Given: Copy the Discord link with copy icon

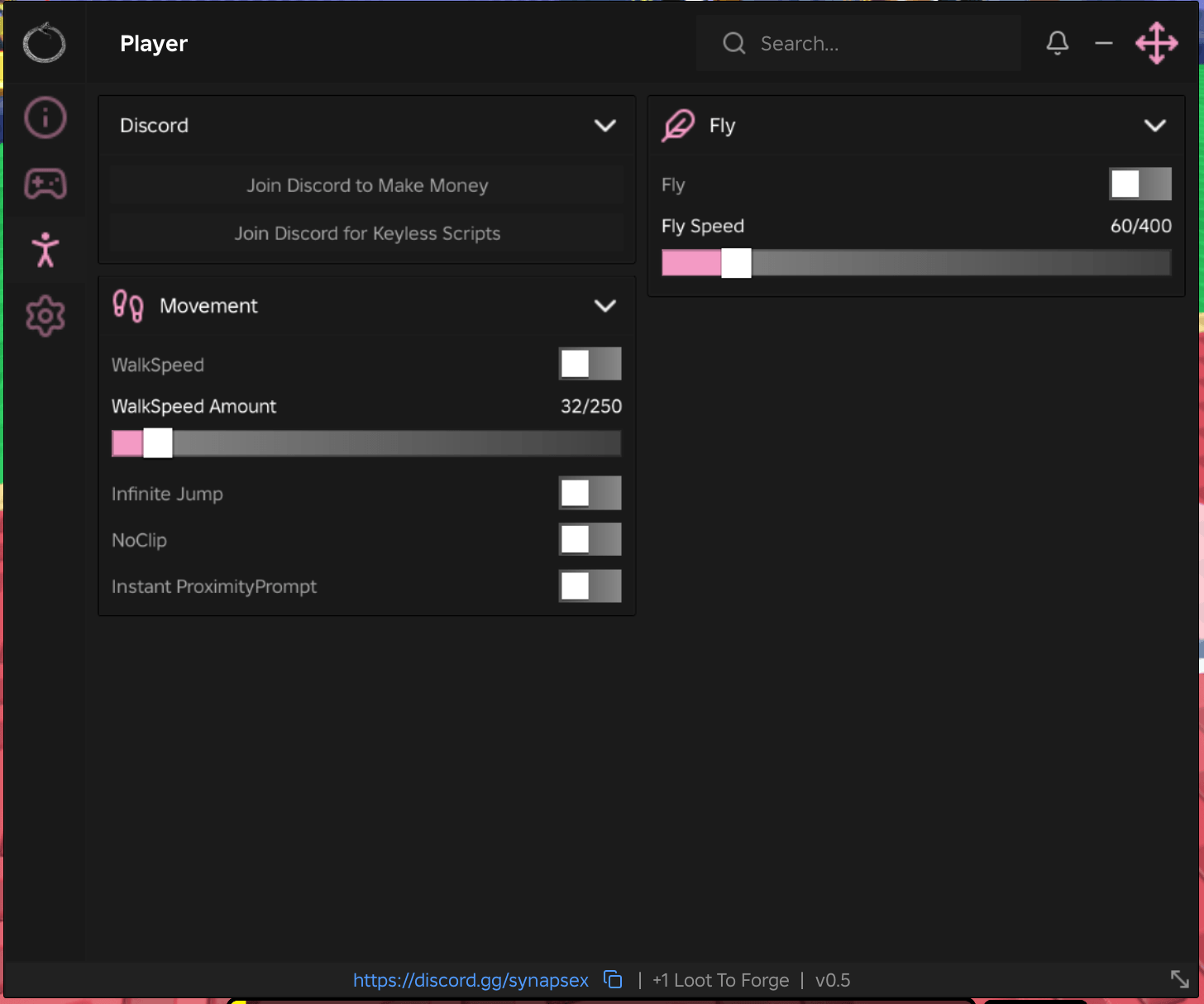Looking at the screenshot, I should (613, 979).
